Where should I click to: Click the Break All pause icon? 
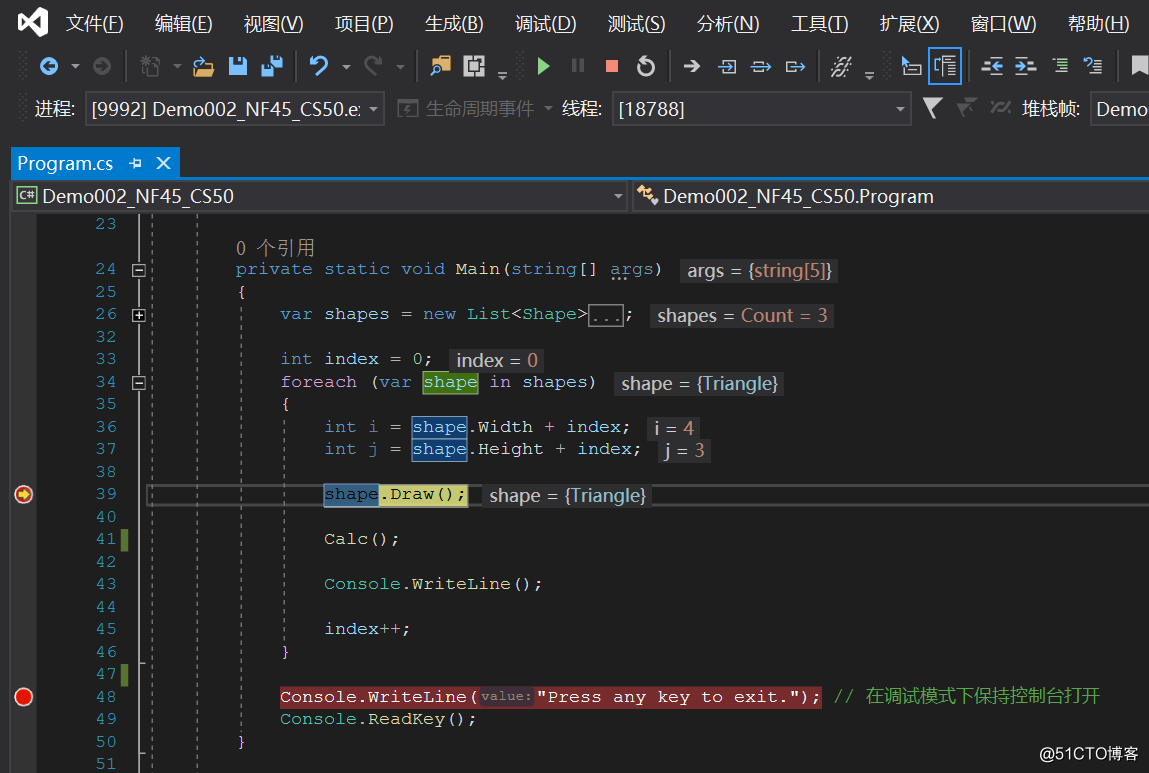click(578, 67)
